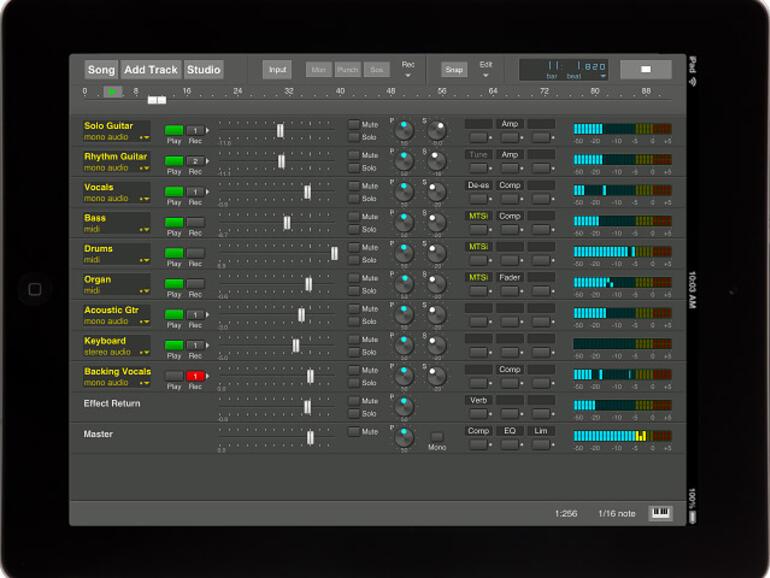Image resolution: width=770 pixels, height=578 pixels.
Task: Click the green playhead marker on the ruler
Action: click(112, 91)
